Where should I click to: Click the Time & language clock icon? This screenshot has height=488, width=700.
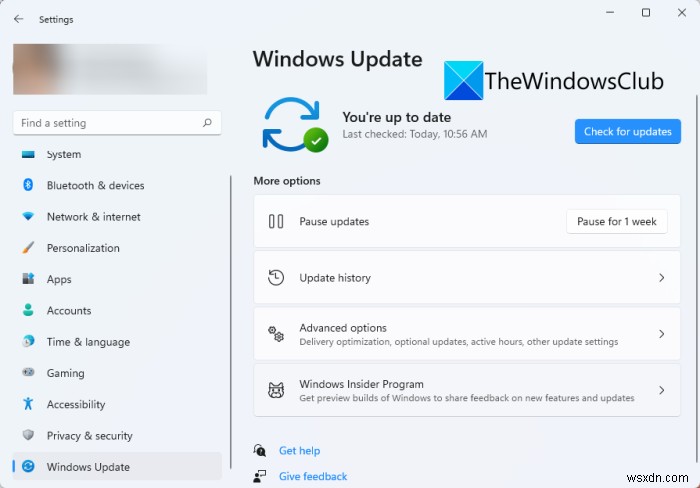click(28, 342)
